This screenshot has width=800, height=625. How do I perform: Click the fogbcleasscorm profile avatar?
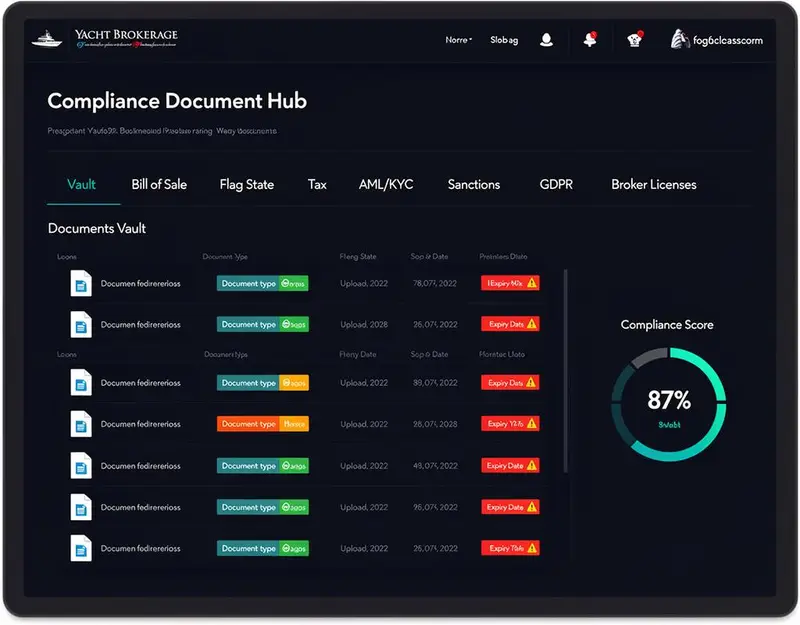coord(679,39)
